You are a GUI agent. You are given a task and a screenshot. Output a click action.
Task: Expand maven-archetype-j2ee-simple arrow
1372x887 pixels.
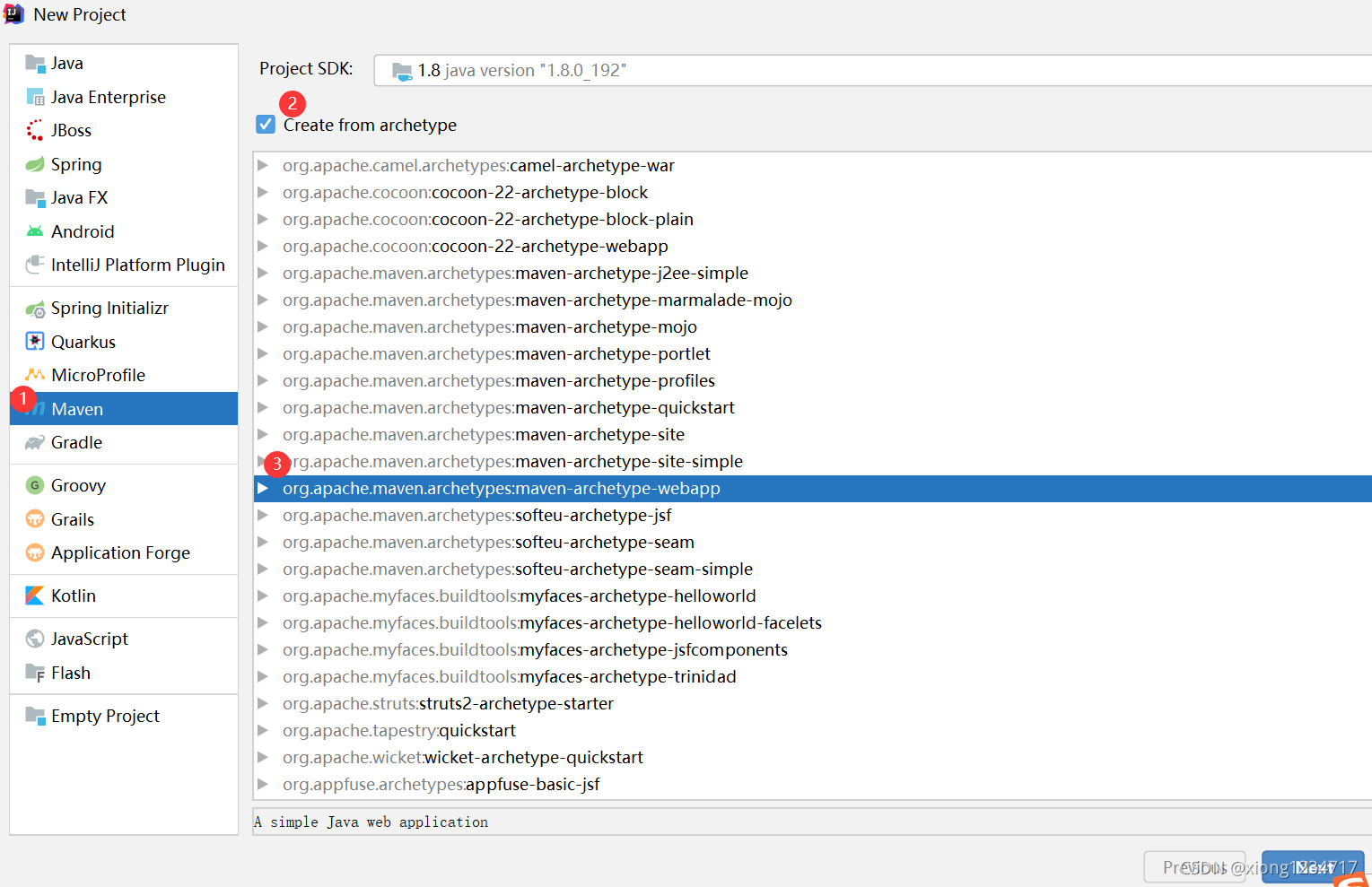263,273
